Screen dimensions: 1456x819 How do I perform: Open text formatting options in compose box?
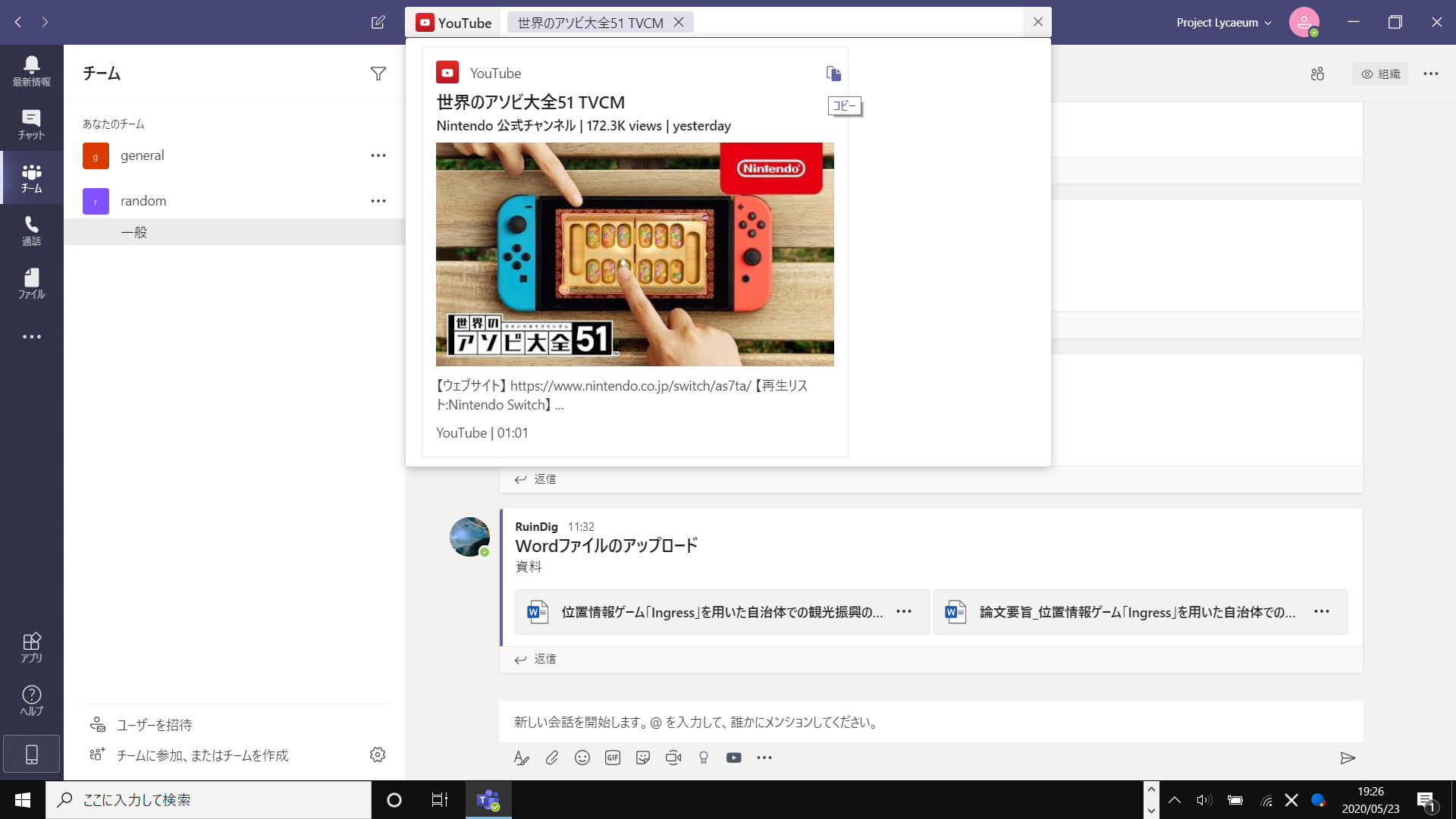pyautogui.click(x=522, y=757)
